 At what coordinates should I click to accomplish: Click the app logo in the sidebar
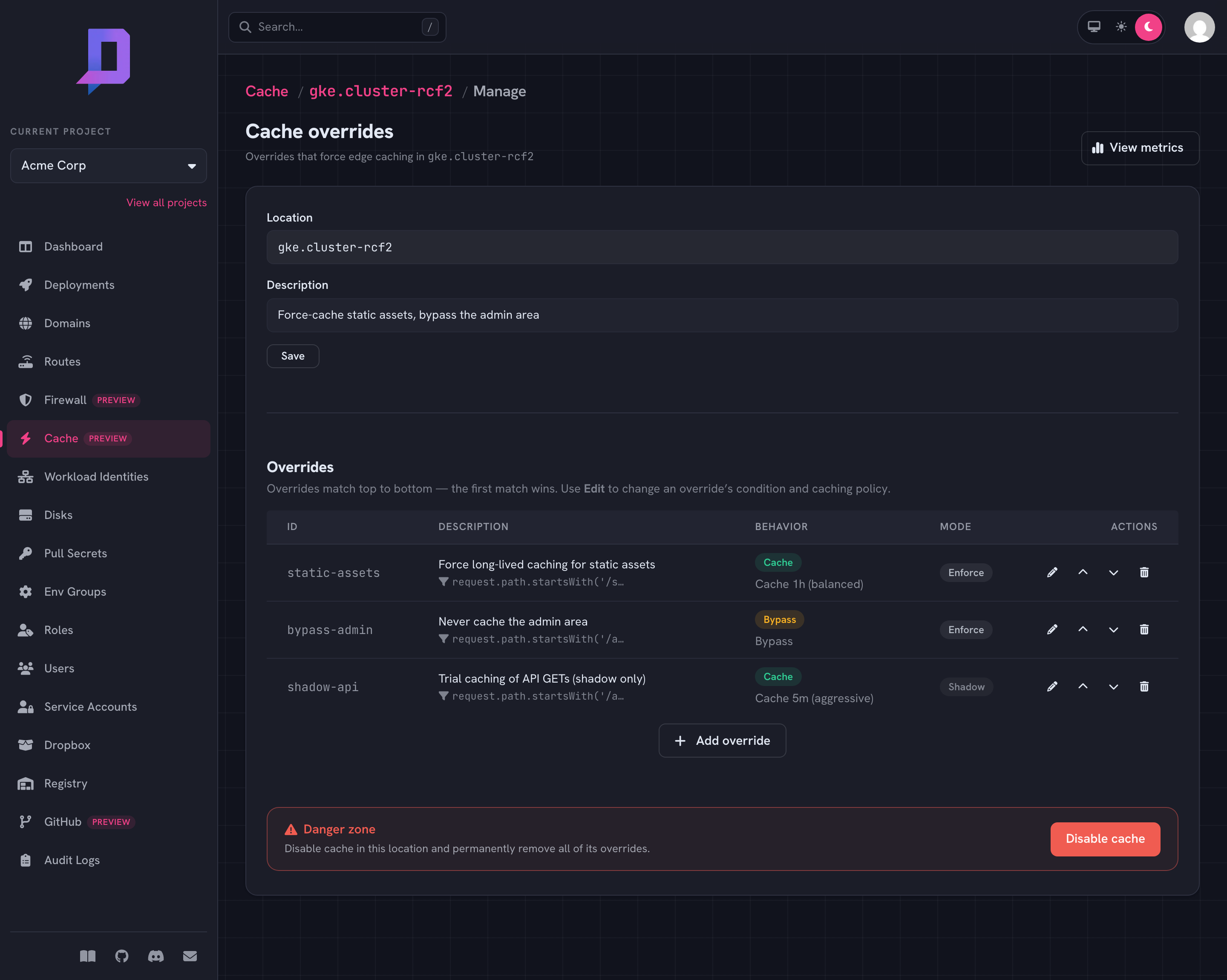tap(104, 61)
